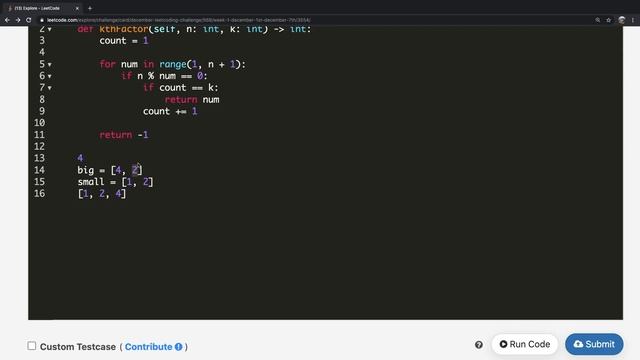Viewport: 640px width, 360px height.
Task: Click 'if count == k:' on line 7
Action: [x=180, y=88]
